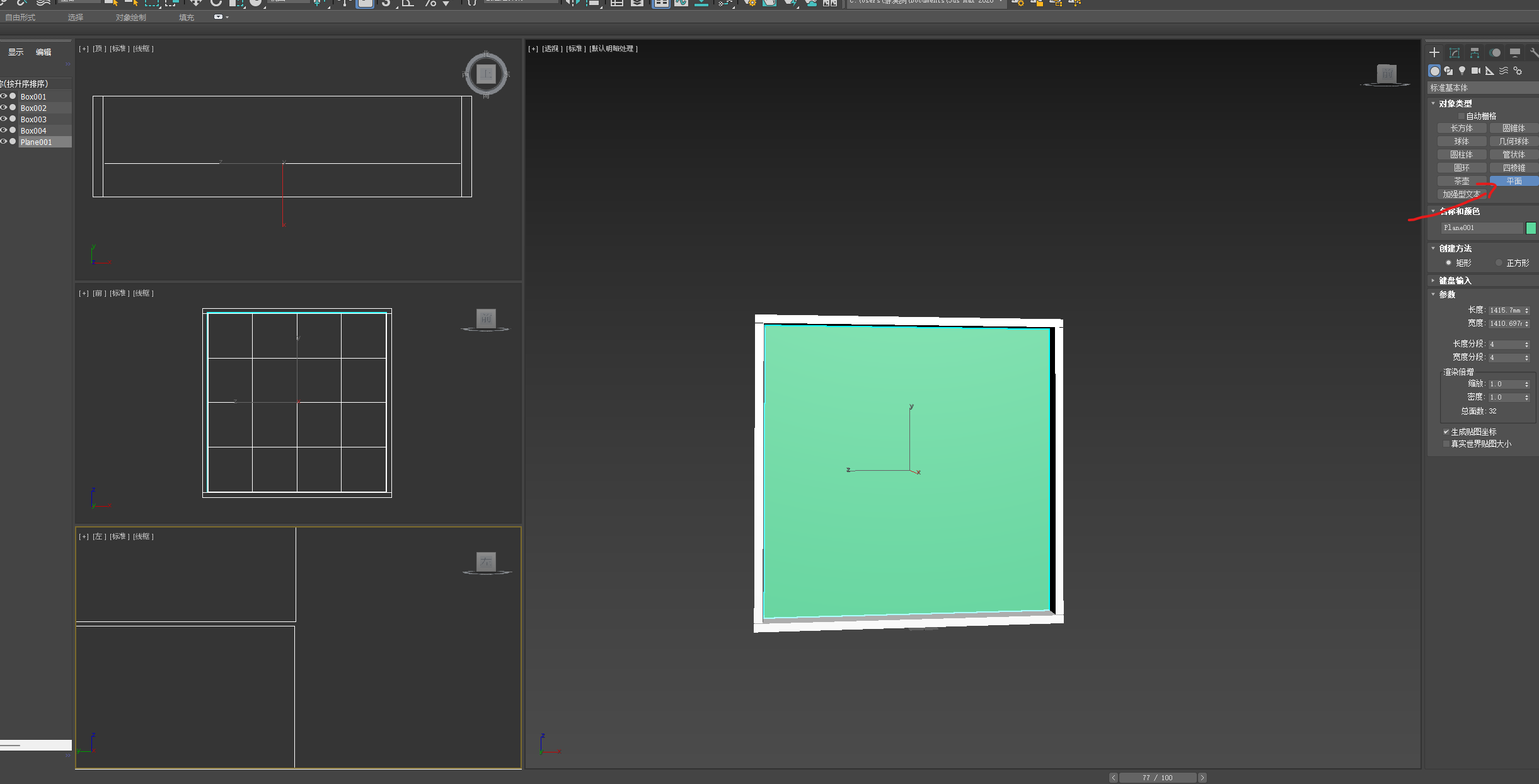
Task: Select the Space Warps category icon
Action: (1504, 71)
